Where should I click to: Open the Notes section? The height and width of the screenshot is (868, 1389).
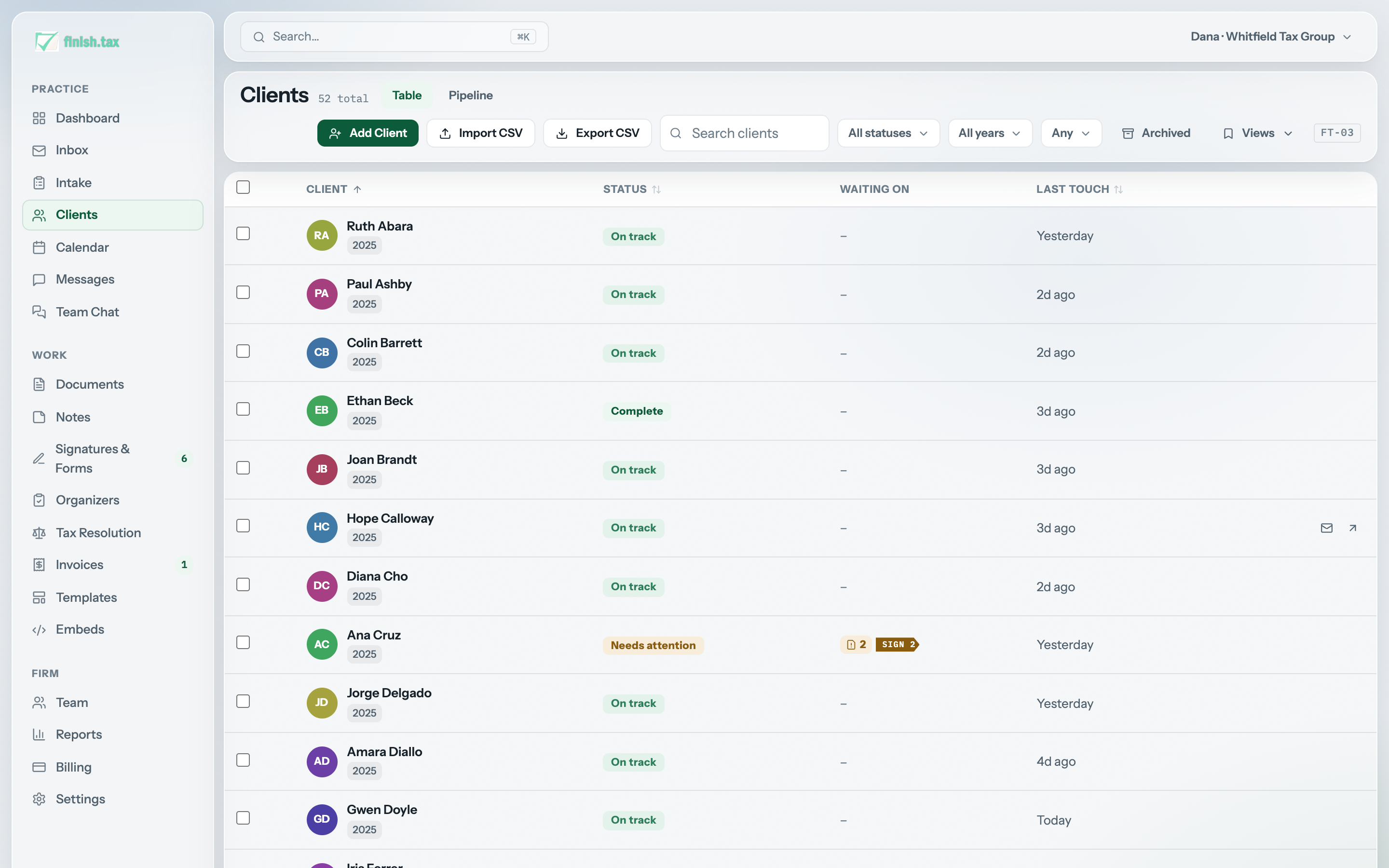112,417
